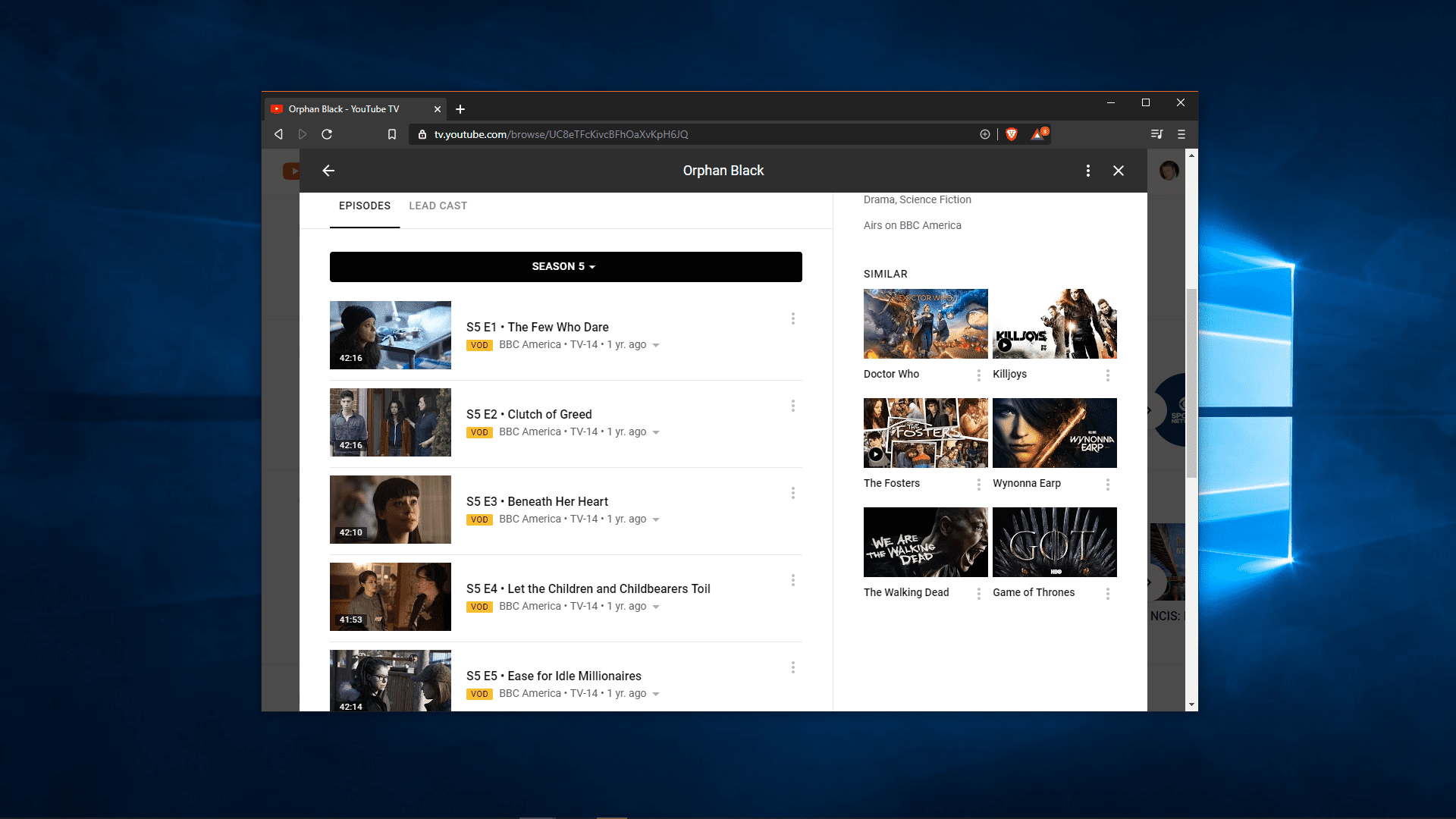Open the Orphan Black panel three-dot menu
The width and height of the screenshot is (1456, 819).
click(1088, 171)
